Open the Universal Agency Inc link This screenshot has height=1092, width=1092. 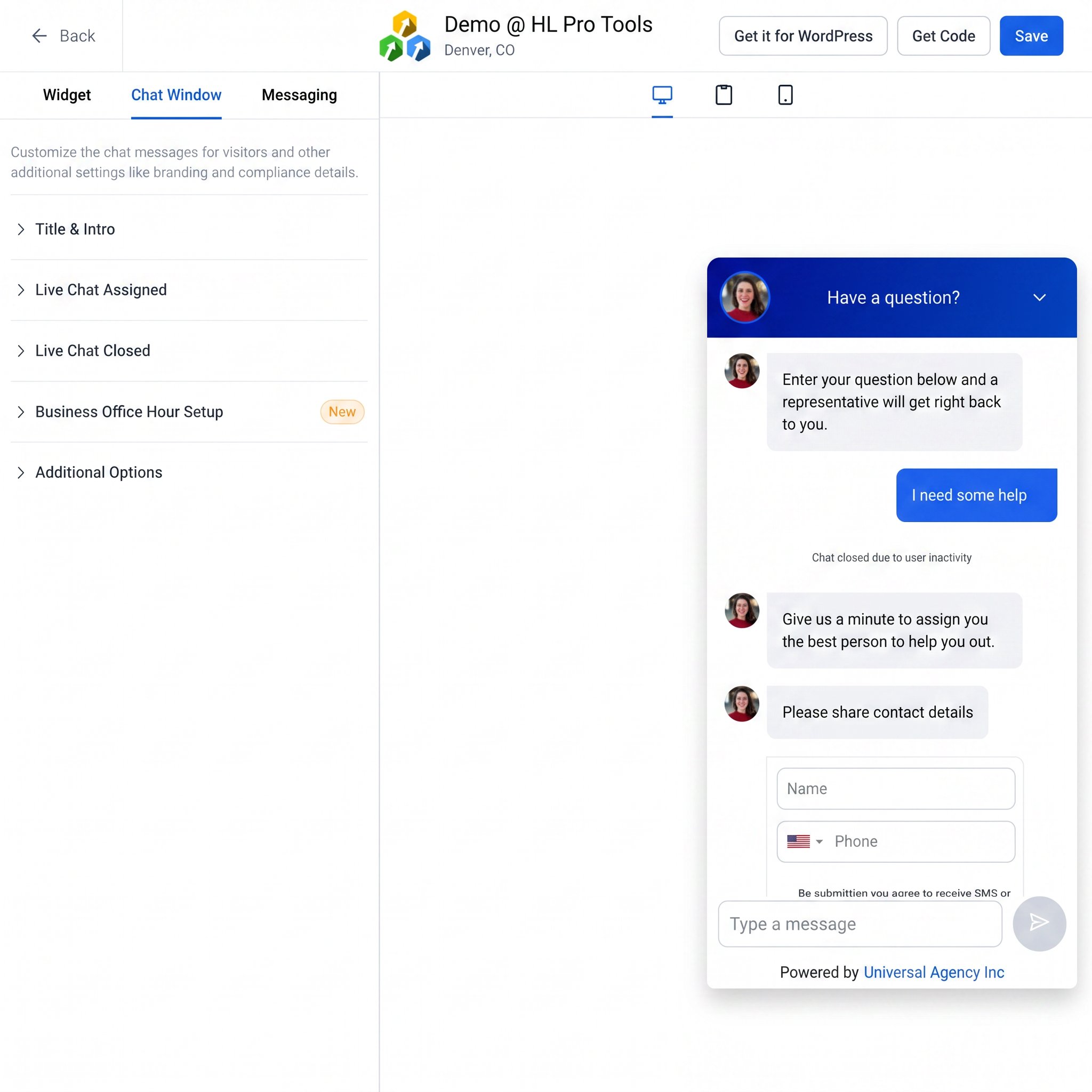point(934,971)
